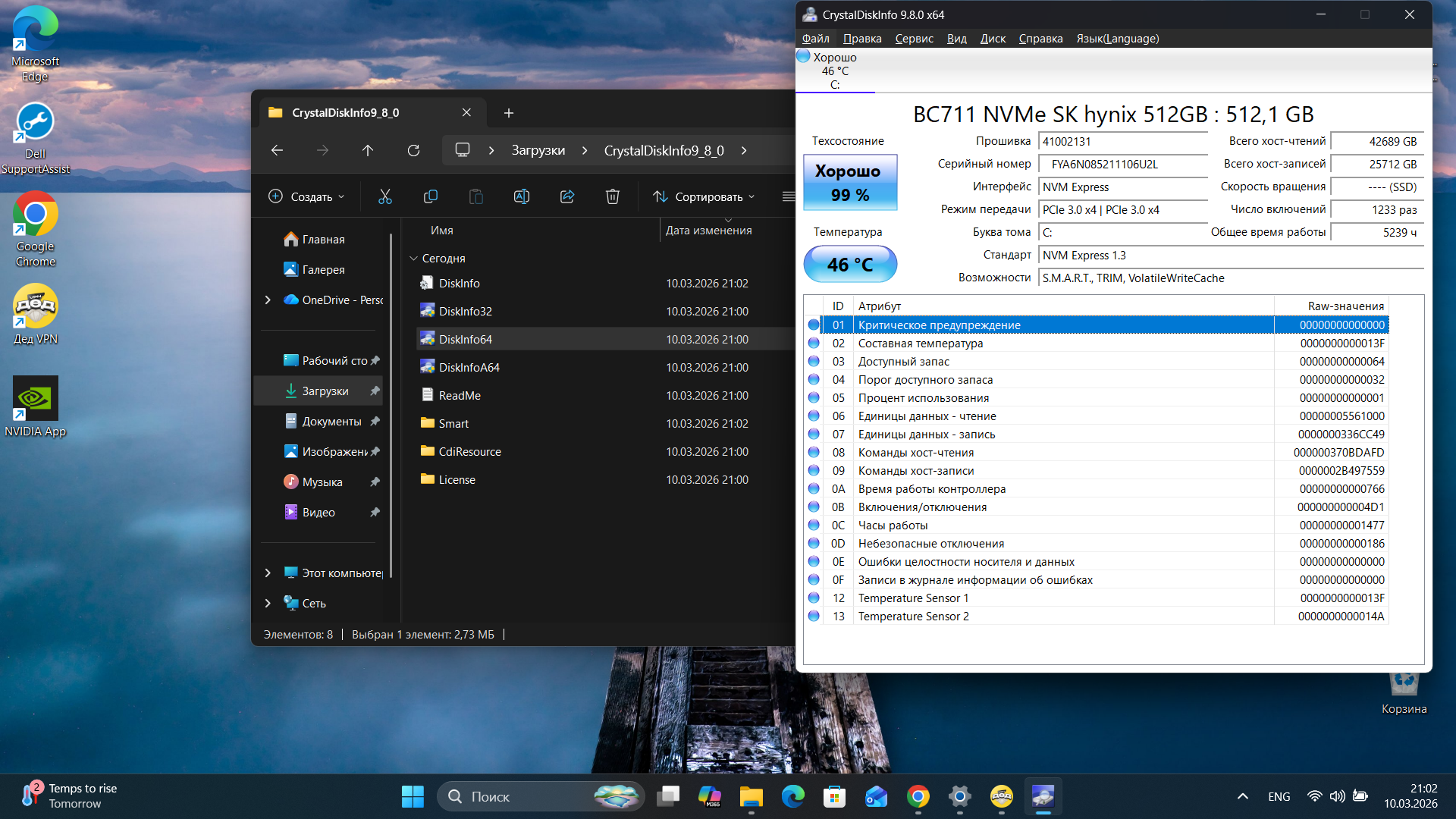Select the Дед VPN desktop icon
The image size is (1456, 819).
point(35,314)
